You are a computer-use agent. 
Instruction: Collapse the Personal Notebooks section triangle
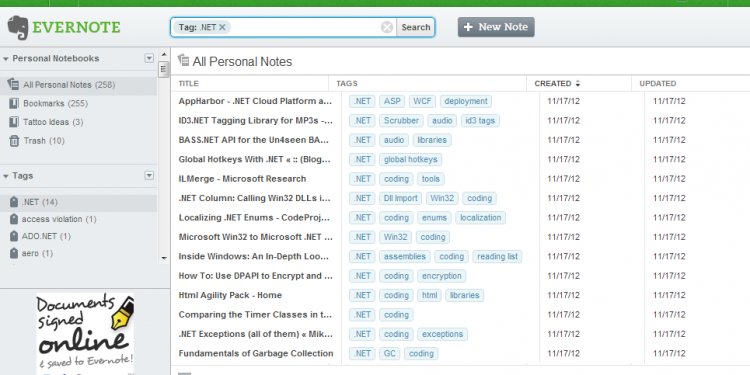click(6, 59)
